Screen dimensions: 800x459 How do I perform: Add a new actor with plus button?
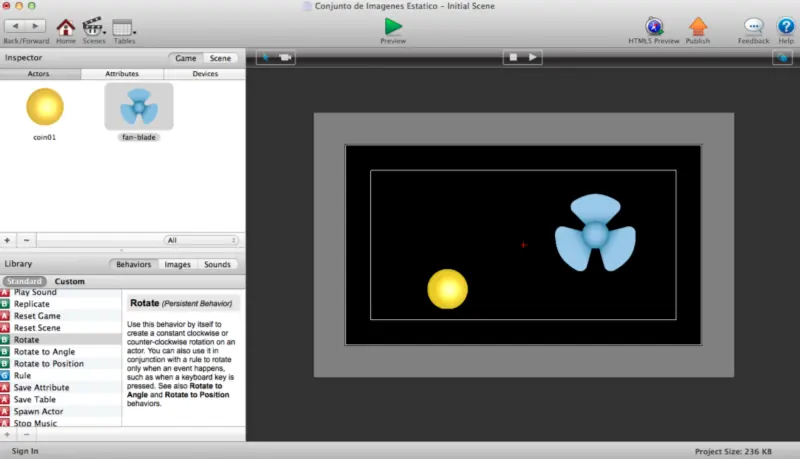click(x=7, y=240)
